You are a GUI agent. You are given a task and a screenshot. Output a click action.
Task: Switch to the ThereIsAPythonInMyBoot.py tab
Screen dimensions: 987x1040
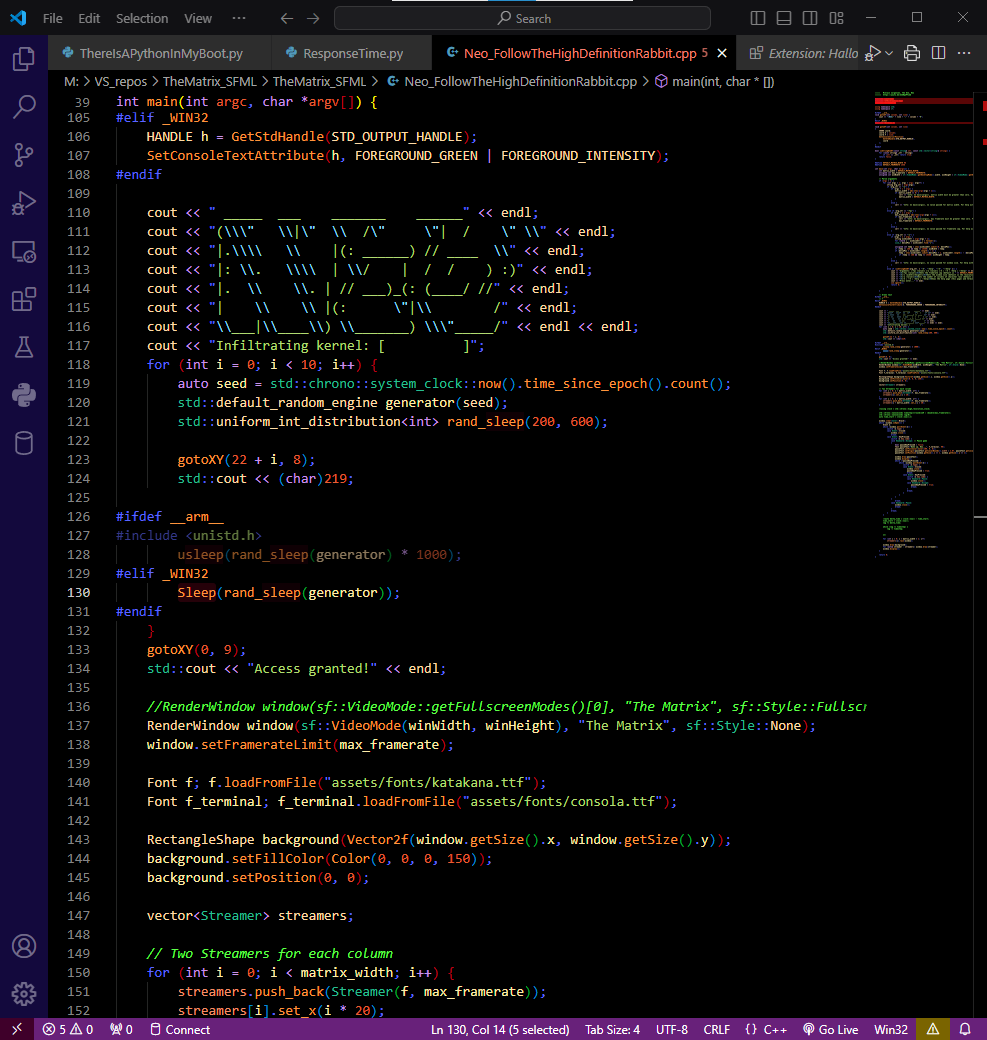click(x=160, y=53)
